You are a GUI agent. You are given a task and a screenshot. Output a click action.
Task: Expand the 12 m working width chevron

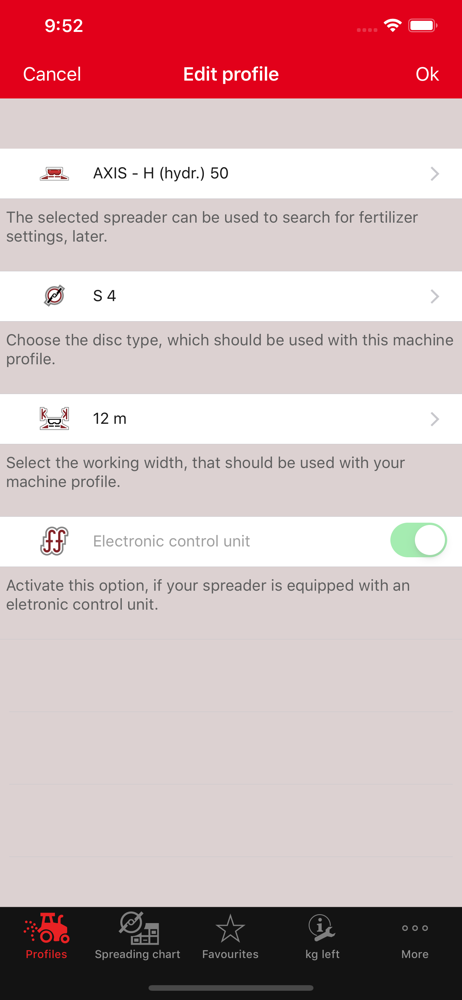coord(435,419)
